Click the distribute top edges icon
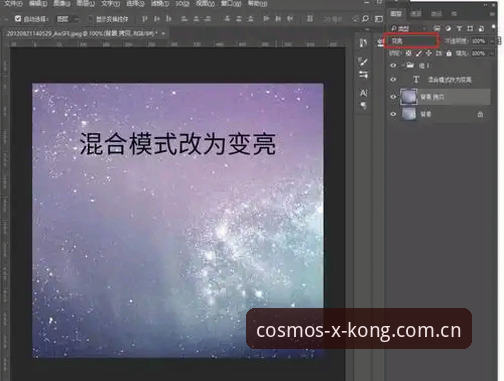Image resolution: width=504 pixels, height=381 pixels. (x=227, y=19)
